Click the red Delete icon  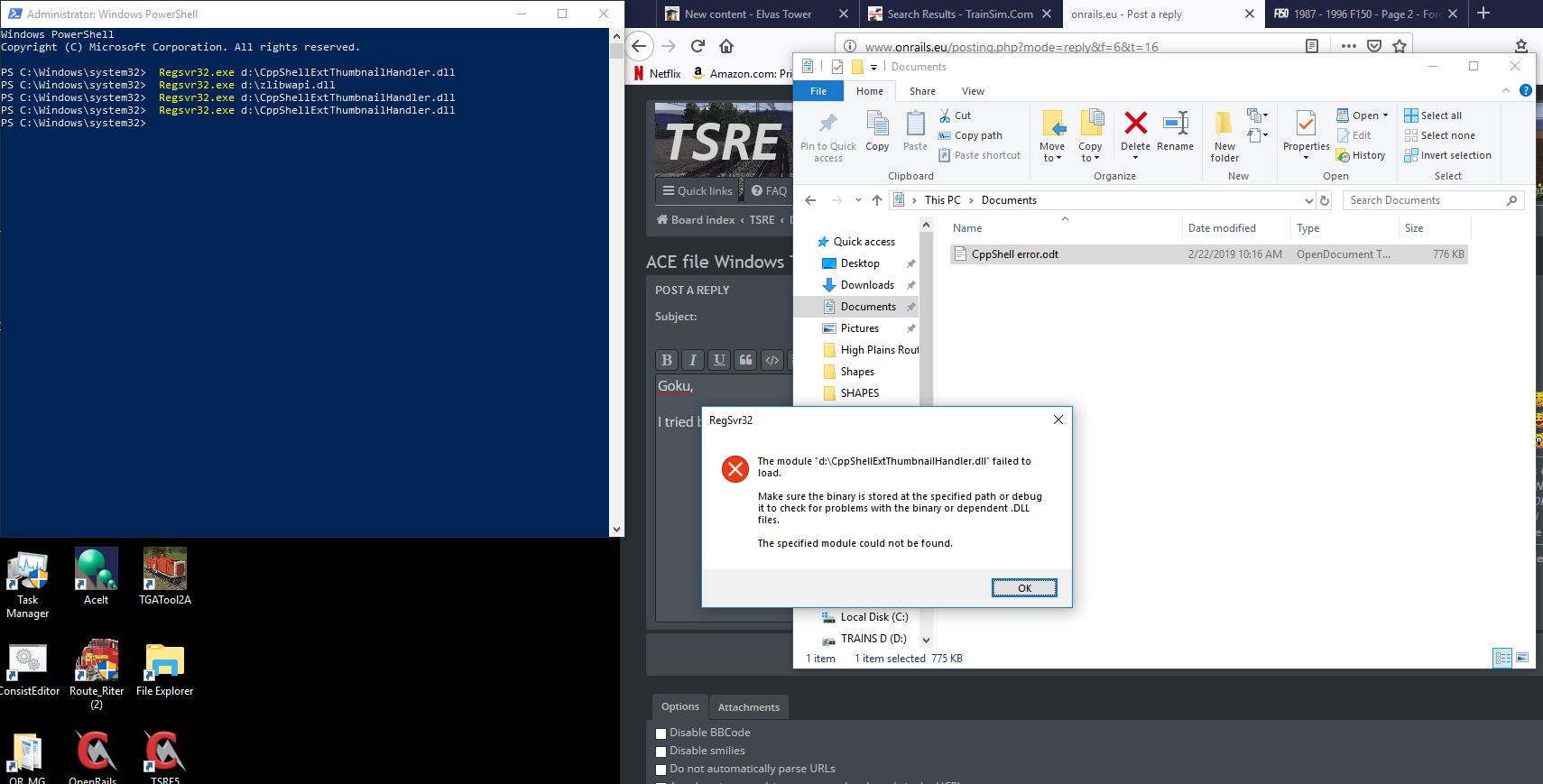tap(1135, 123)
